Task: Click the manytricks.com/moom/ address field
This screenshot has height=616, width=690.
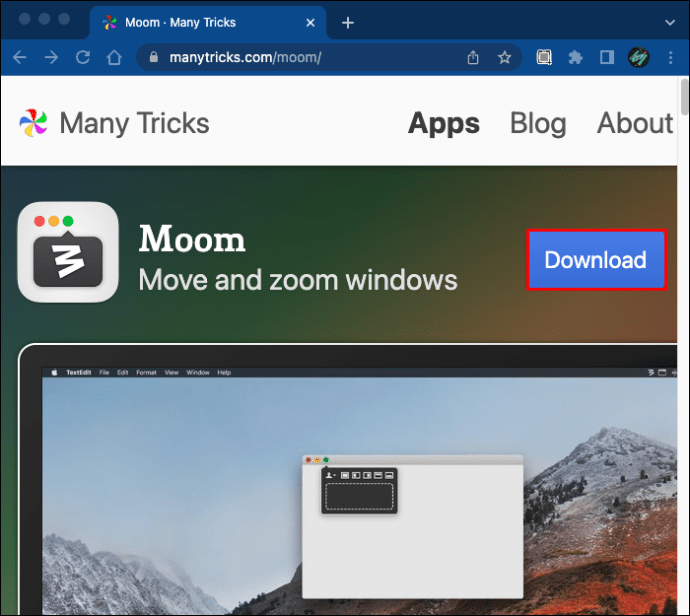Action: (308, 57)
